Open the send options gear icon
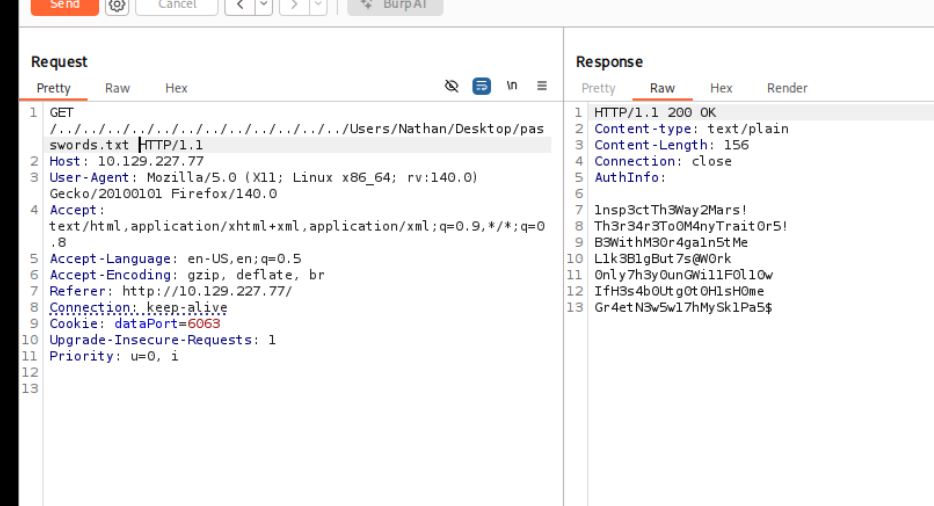 coord(117,5)
